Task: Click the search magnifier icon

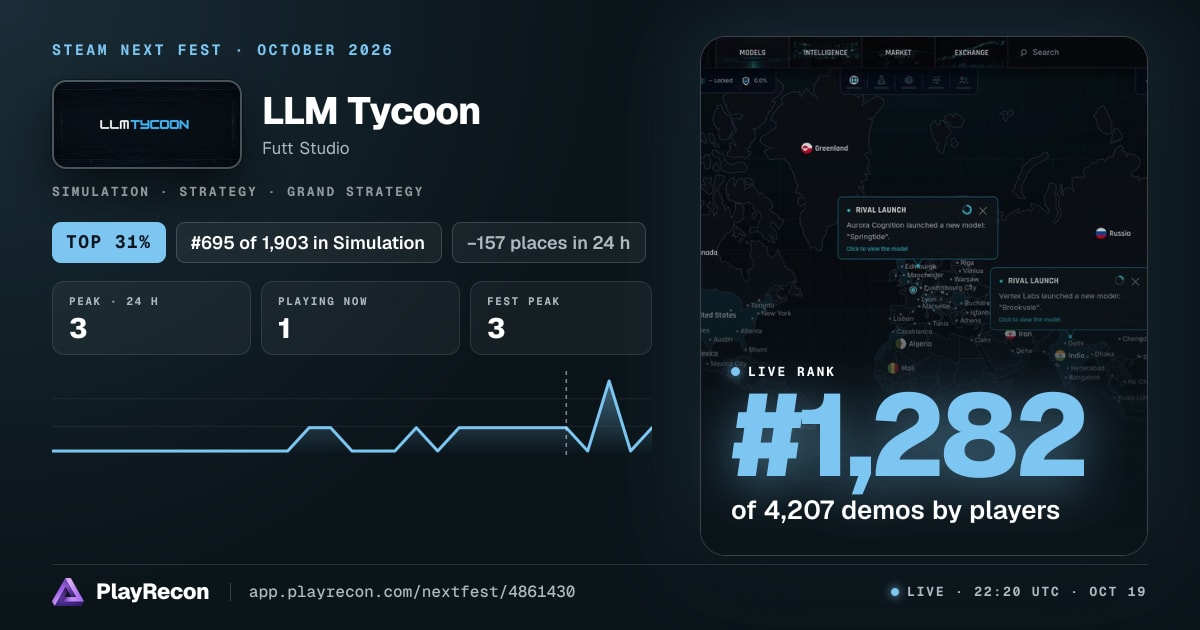Action: point(1023,53)
